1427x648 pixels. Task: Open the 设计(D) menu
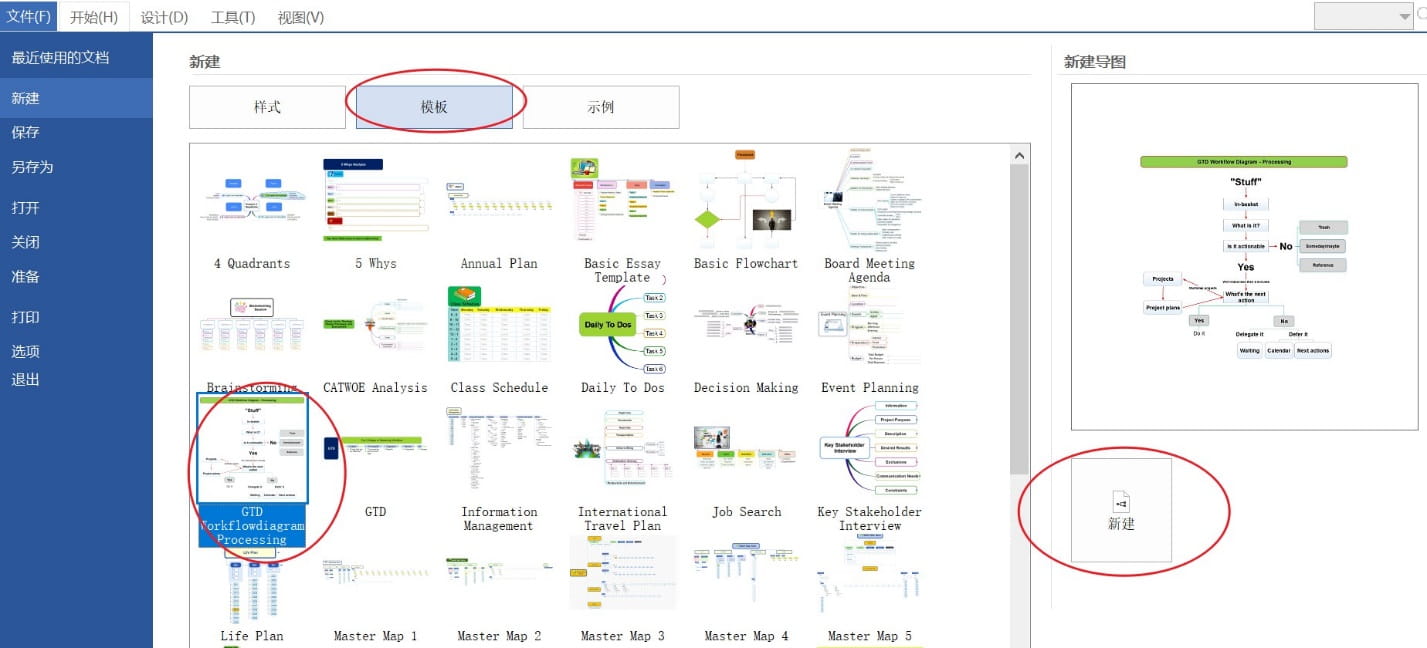(x=164, y=17)
